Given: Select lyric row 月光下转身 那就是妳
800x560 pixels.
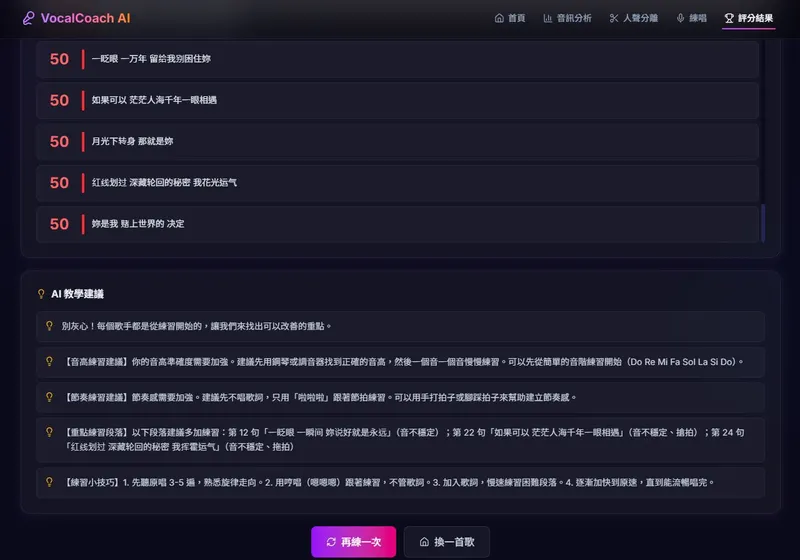Looking at the screenshot, I should [x=397, y=141].
